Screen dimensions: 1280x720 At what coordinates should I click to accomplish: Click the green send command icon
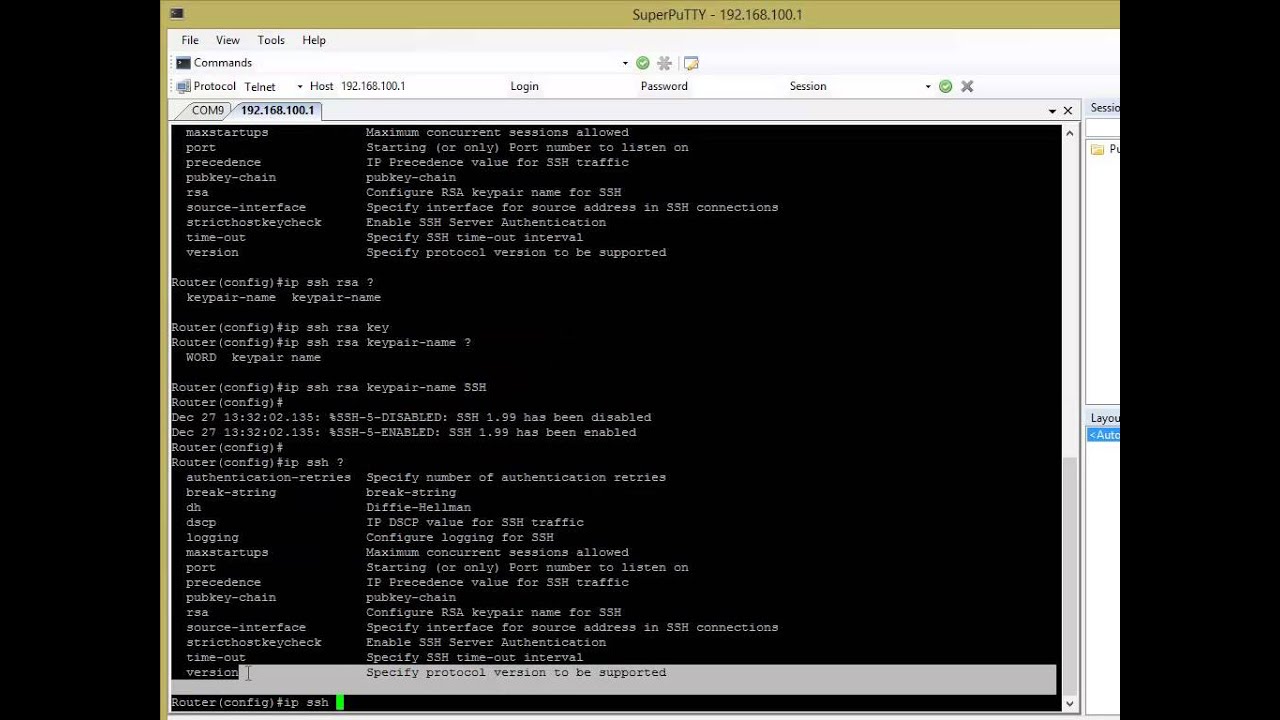click(643, 63)
